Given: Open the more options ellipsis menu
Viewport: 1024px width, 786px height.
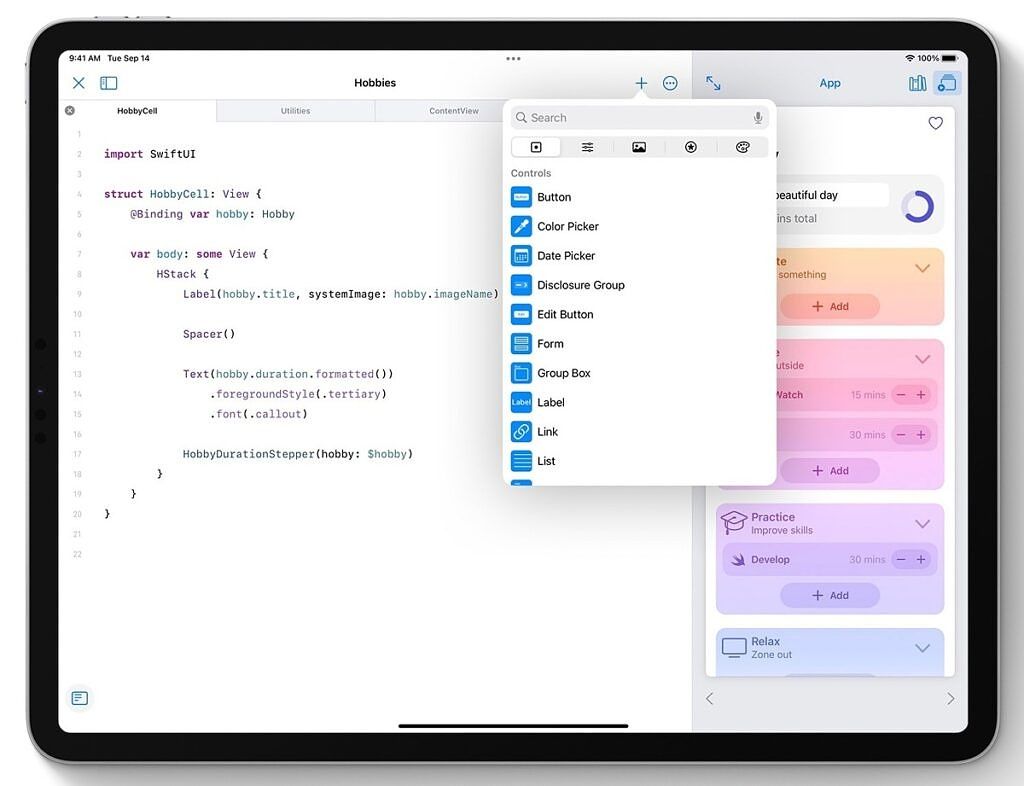Looking at the screenshot, I should click(x=670, y=83).
